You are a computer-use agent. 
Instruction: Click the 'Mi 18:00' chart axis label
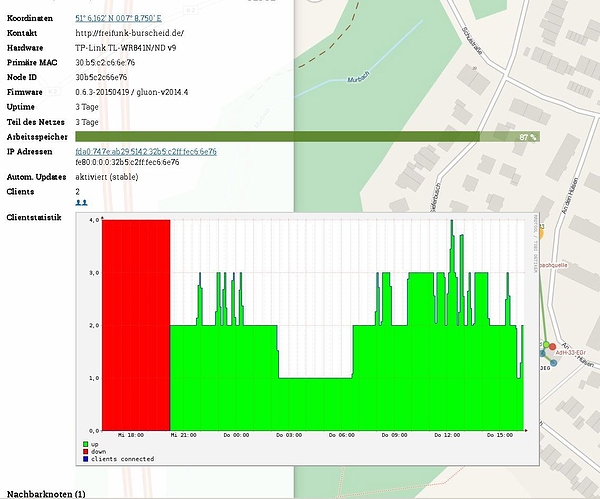coord(131,435)
